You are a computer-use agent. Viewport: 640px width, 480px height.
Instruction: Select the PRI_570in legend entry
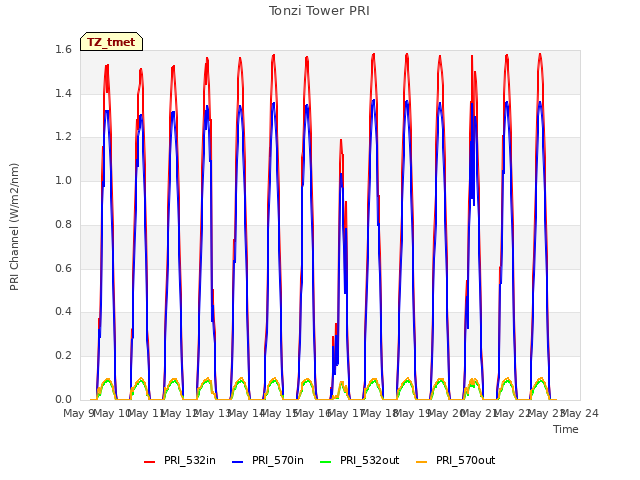[268, 460]
